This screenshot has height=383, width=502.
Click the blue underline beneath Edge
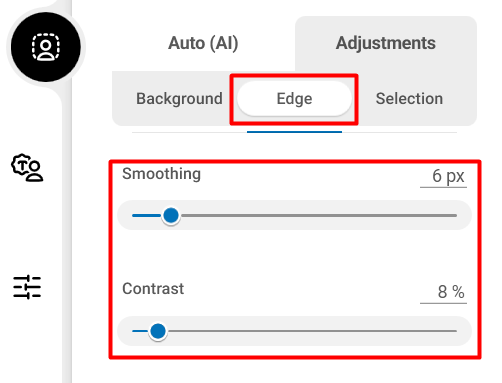(294, 132)
